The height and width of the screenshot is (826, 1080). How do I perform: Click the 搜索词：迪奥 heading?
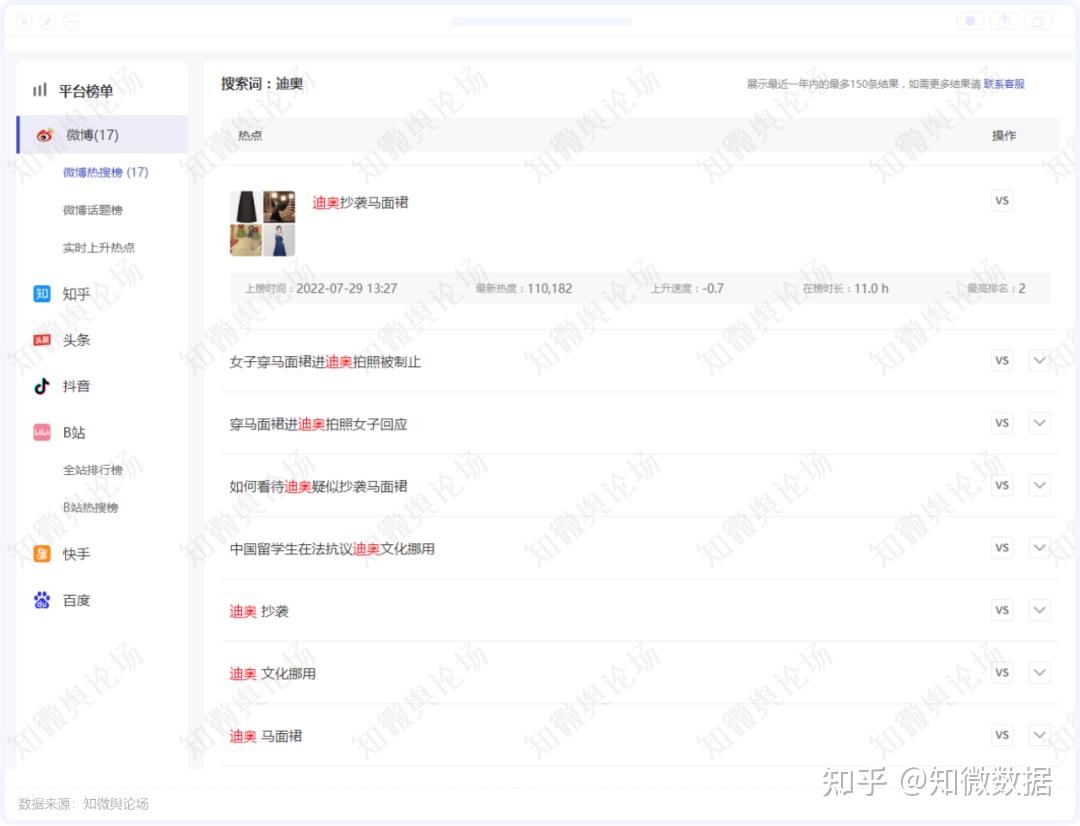point(262,84)
